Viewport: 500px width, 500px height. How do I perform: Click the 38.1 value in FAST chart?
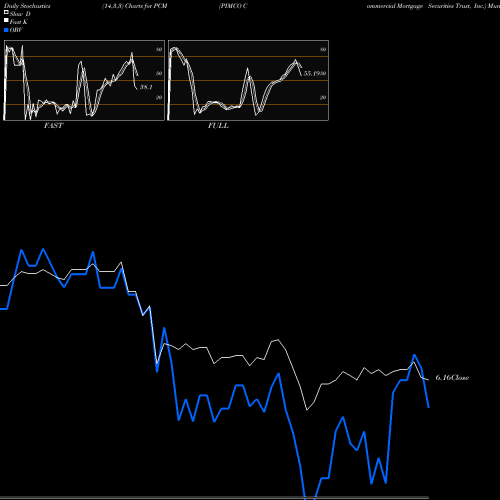click(146, 87)
